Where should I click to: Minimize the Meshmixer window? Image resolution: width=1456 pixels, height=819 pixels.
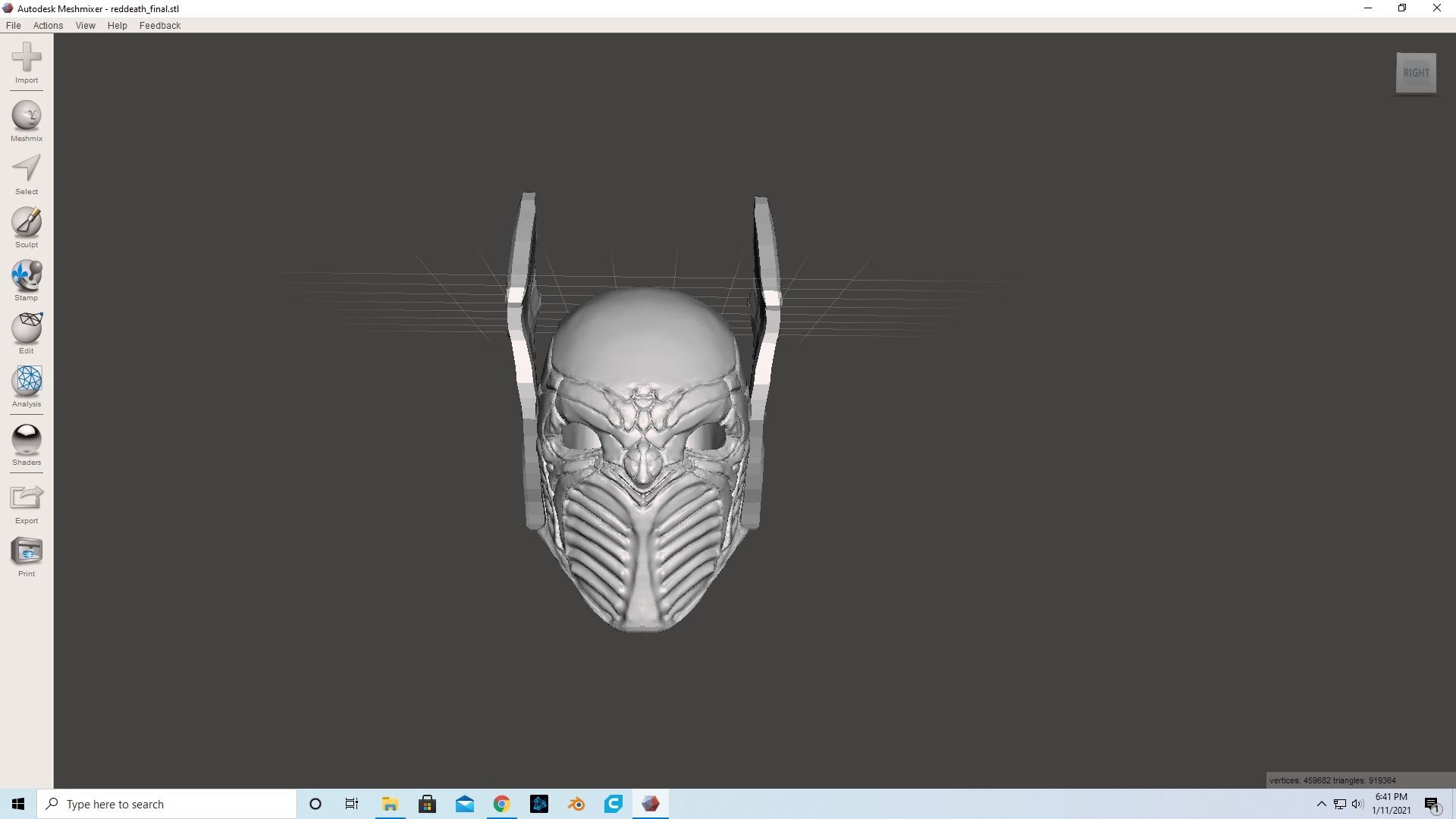(1368, 8)
